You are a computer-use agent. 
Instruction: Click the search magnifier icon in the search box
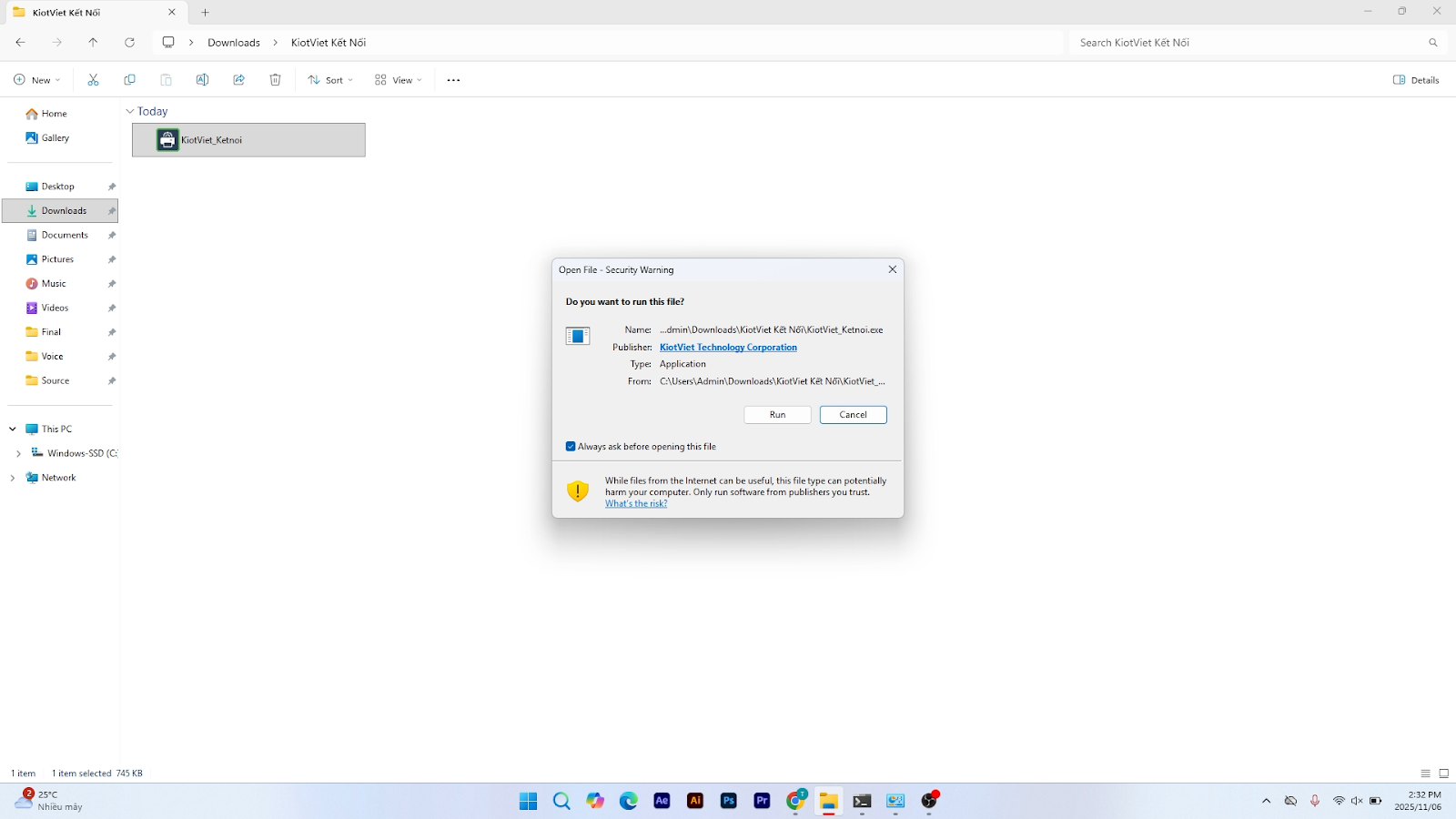pyautogui.click(x=1433, y=43)
